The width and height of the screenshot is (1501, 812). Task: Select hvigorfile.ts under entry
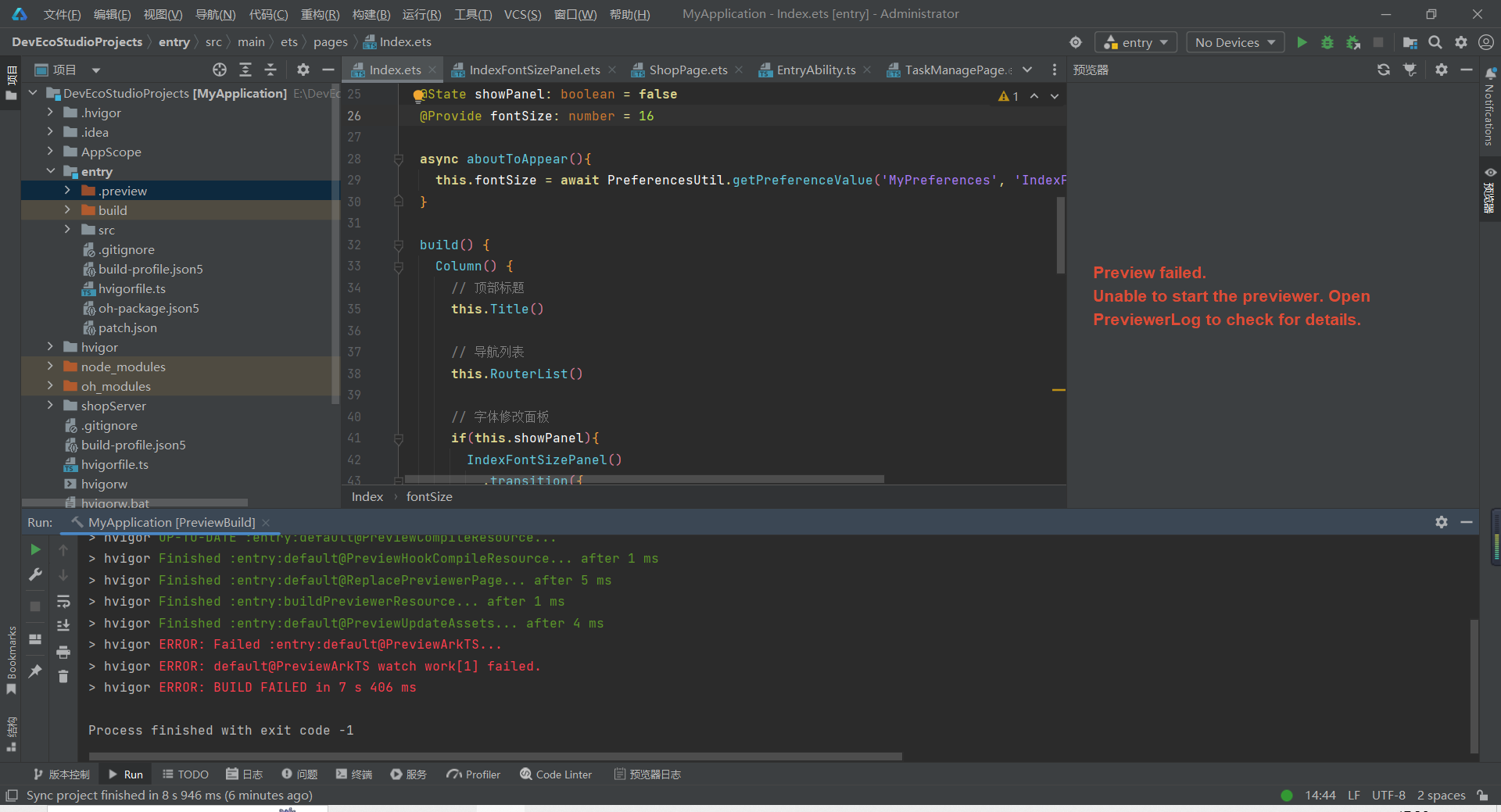132,288
